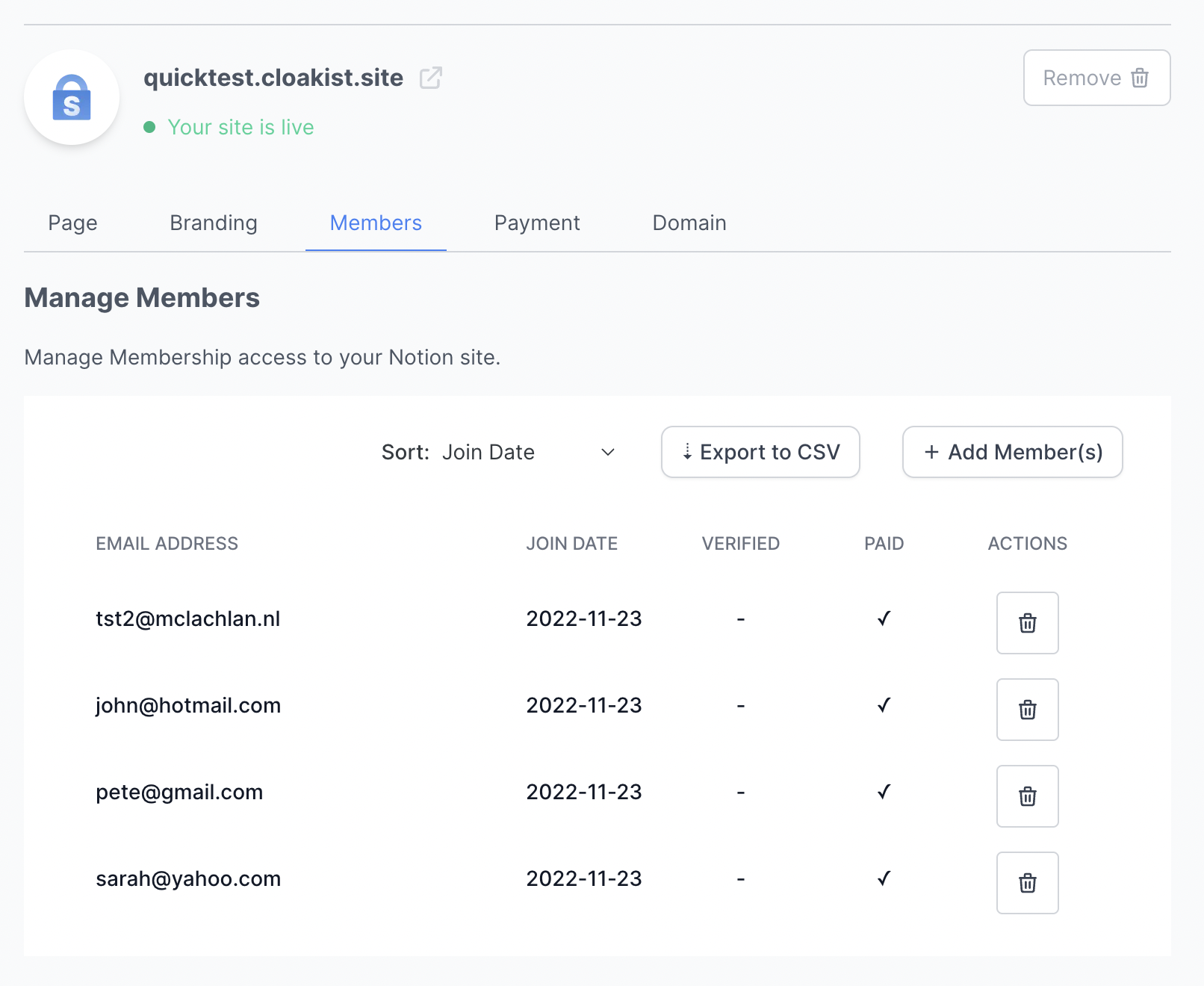The height and width of the screenshot is (986, 1204).
Task: Remove pete@gmail.com using the trash icon
Action: coord(1027,796)
